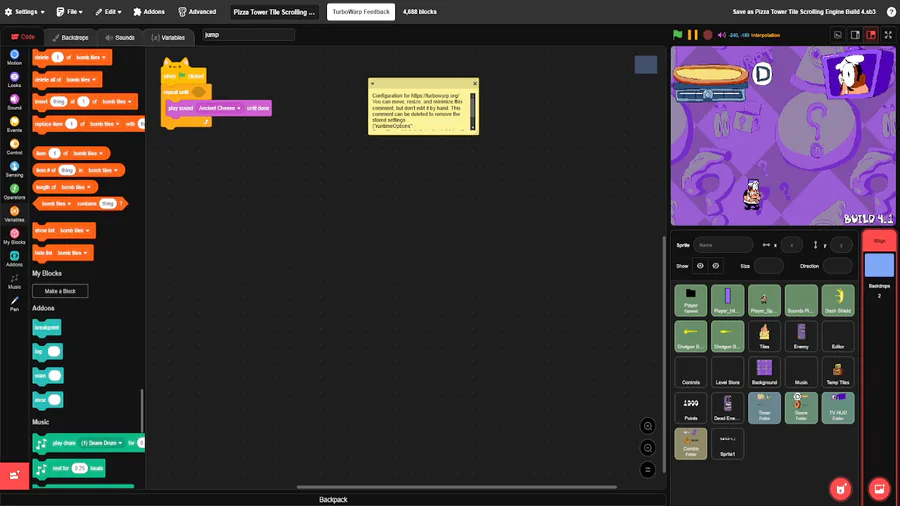Screen dimensions: 900x506
Task: Open the Sound block category
Action: [14, 102]
